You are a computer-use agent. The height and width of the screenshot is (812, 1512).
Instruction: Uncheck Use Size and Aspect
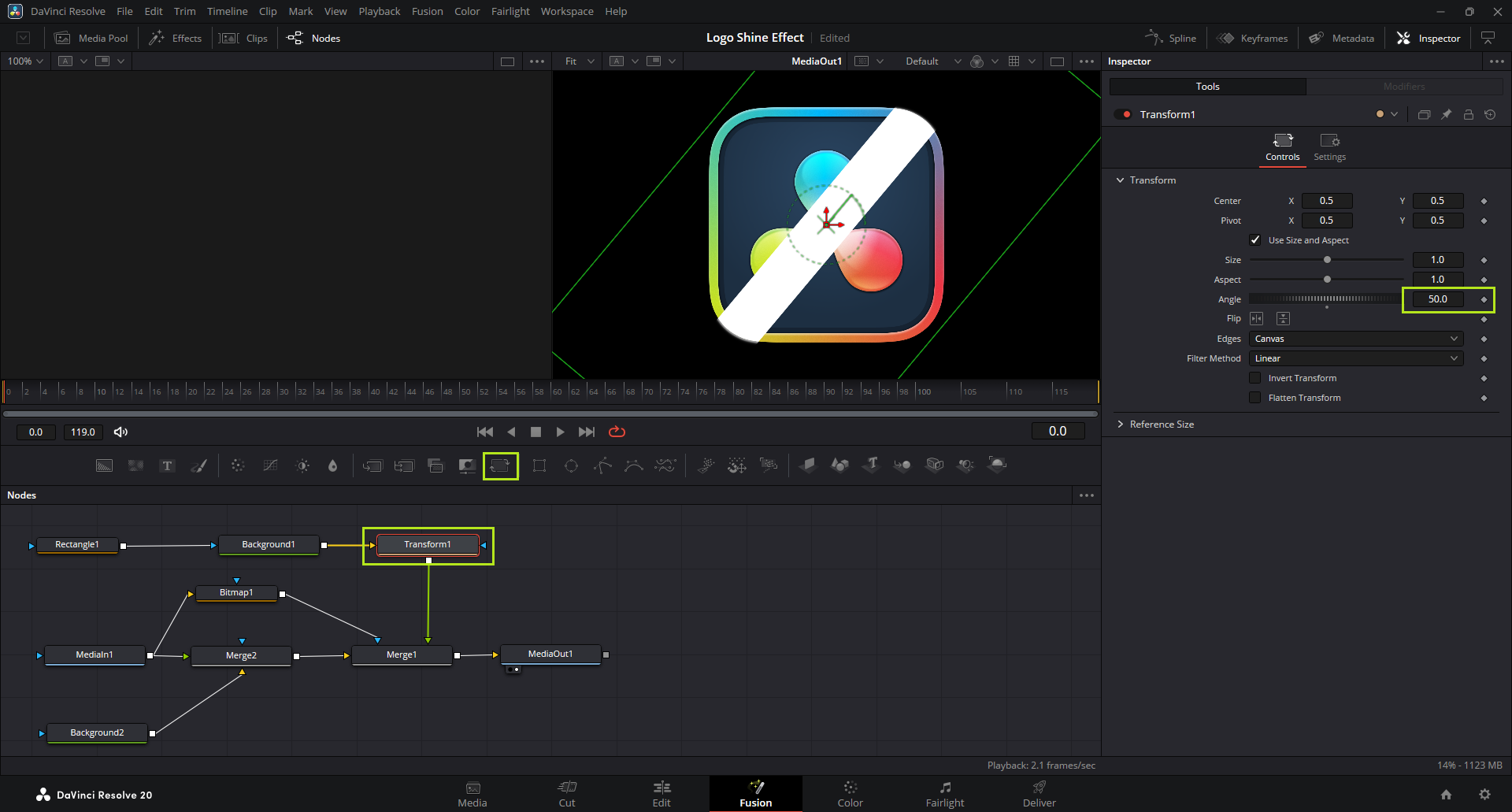[x=1255, y=240]
